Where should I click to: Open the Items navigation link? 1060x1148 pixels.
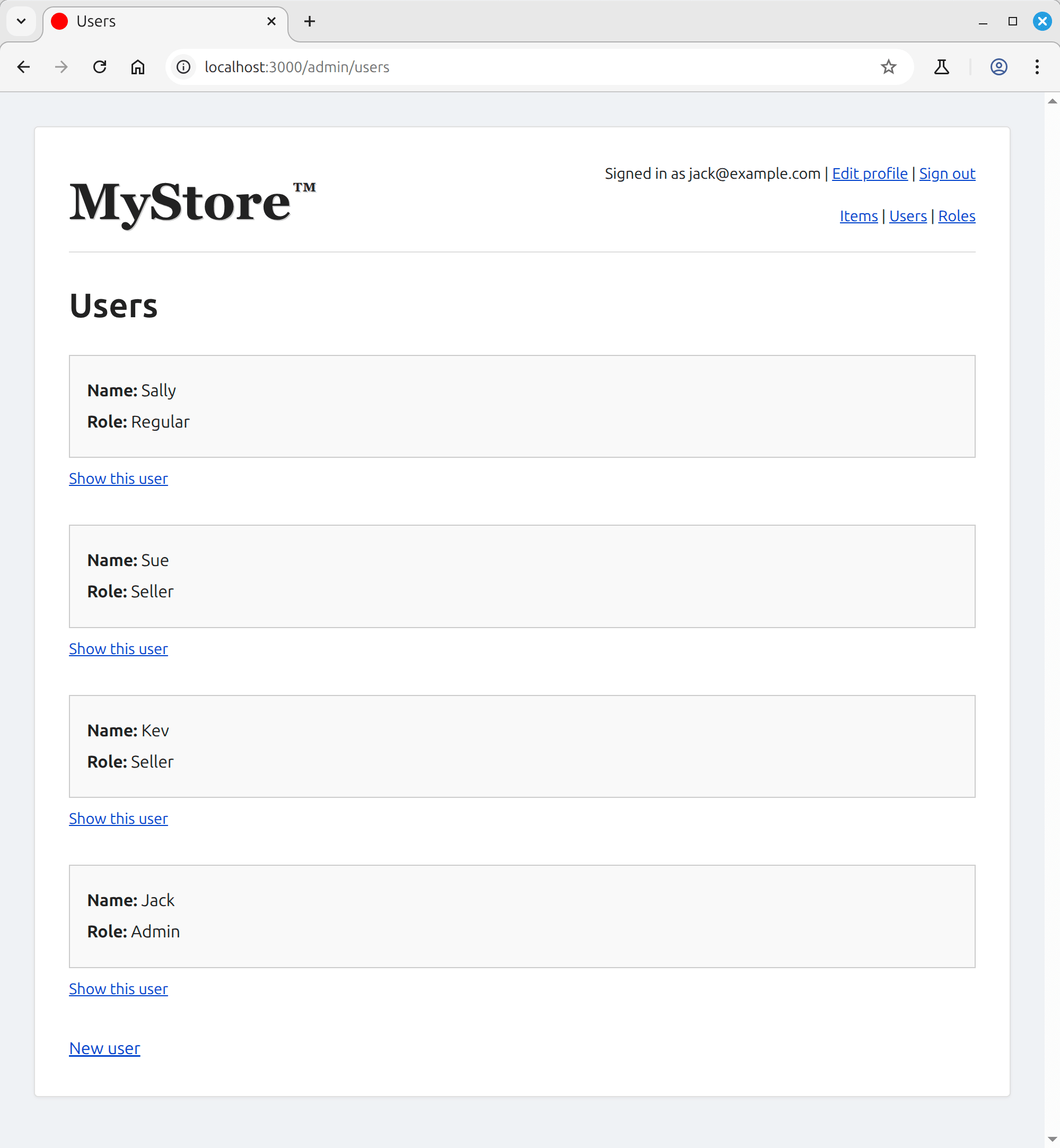pos(858,216)
